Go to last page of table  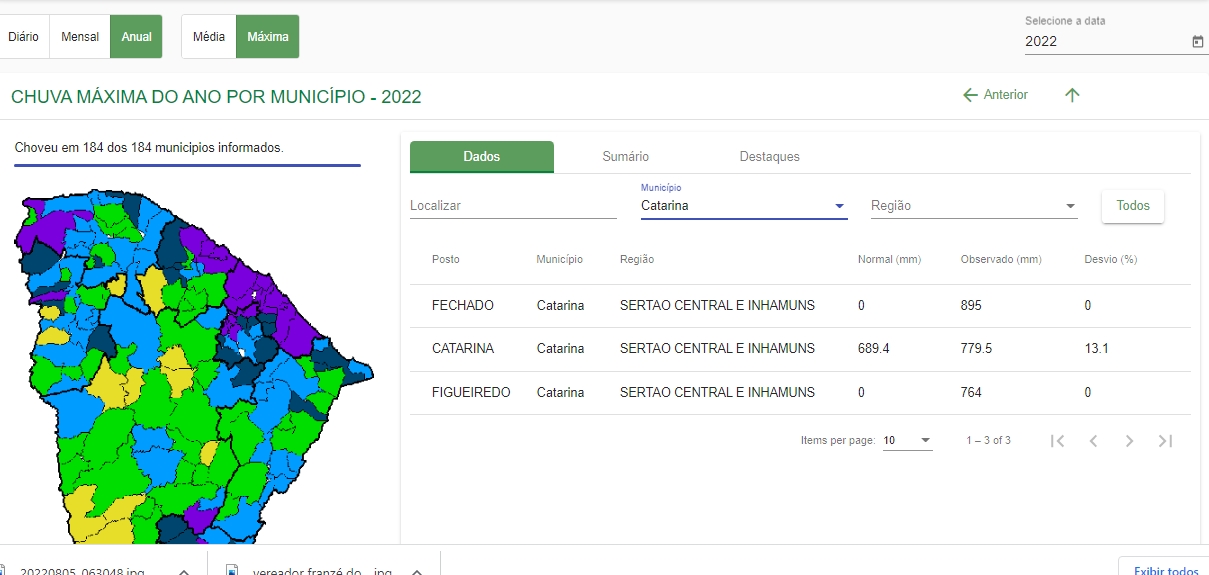[1165, 441]
